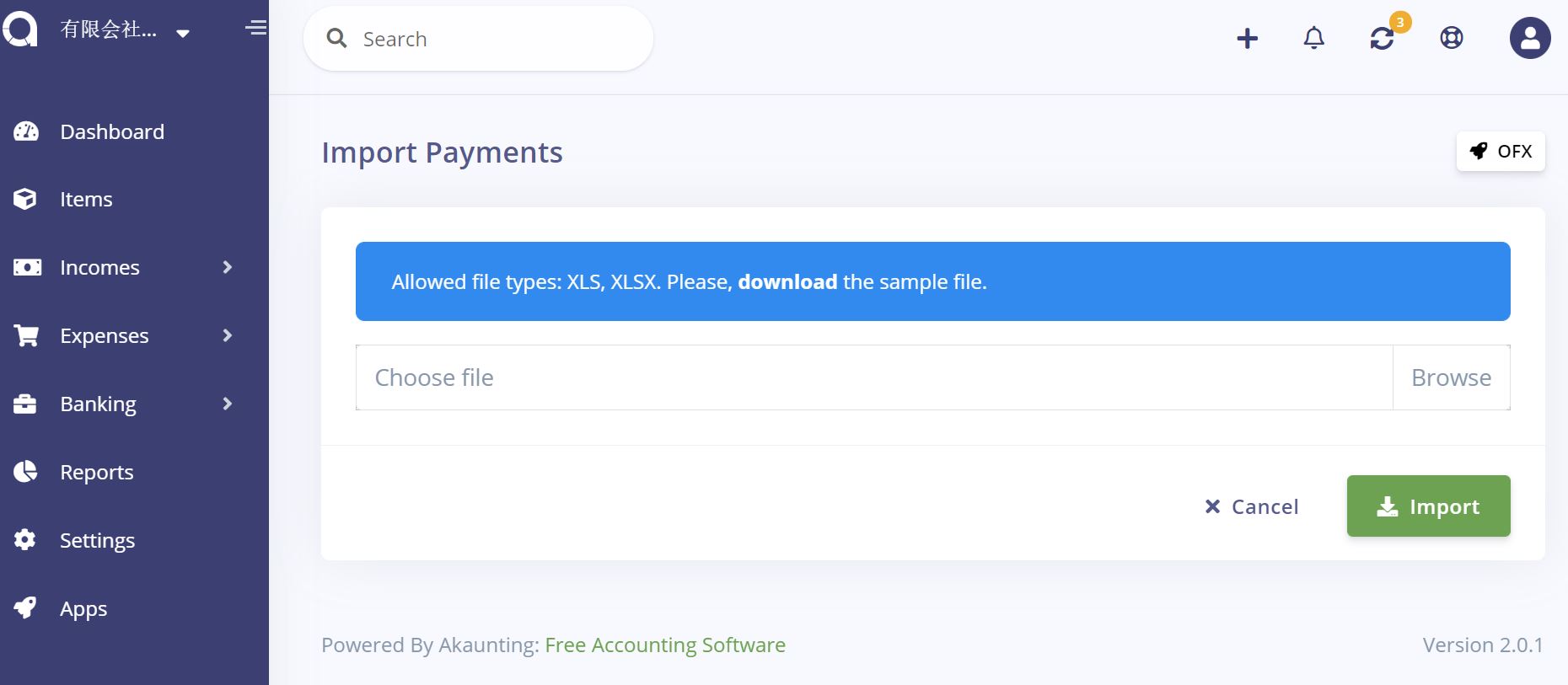Click the sync icon with badge 3
The height and width of the screenshot is (685, 1568).
click(x=1383, y=38)
